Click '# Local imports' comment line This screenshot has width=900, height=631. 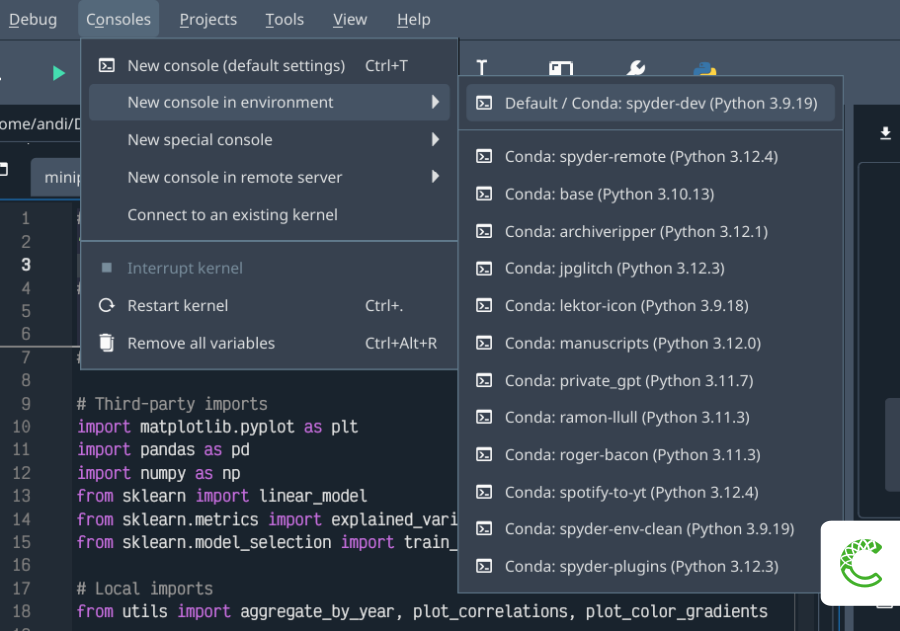(145, 589)
